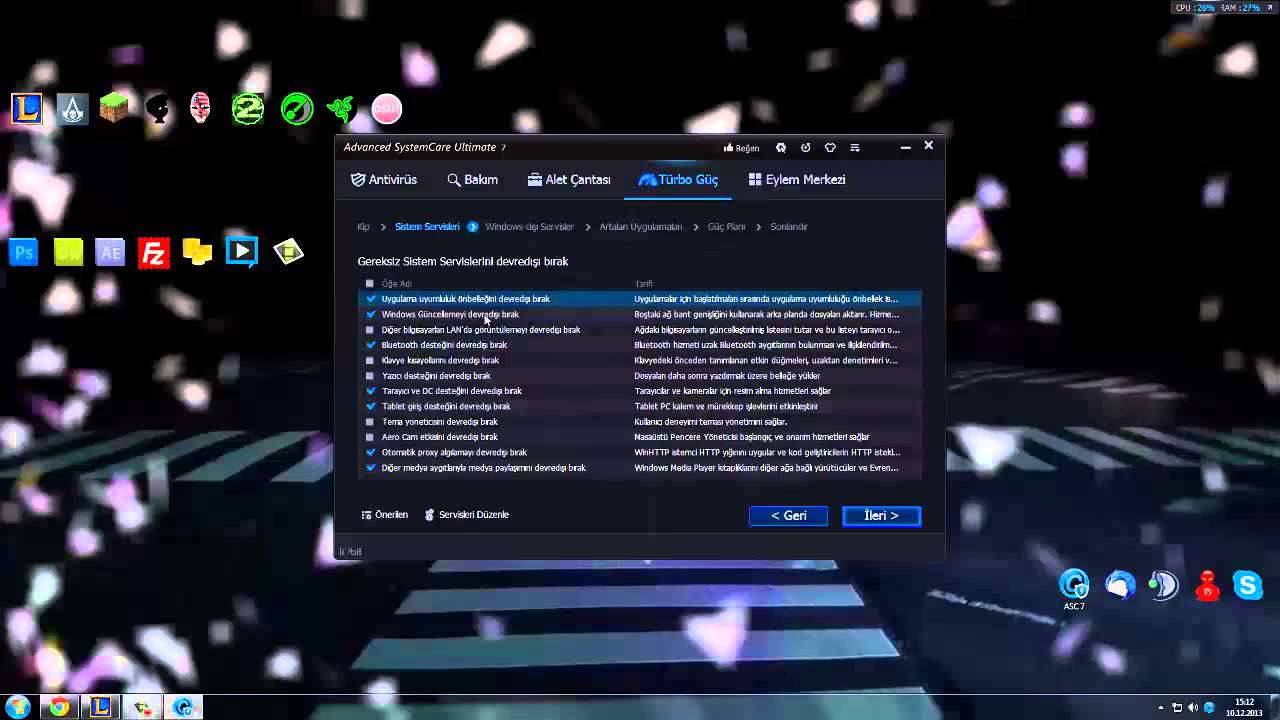The image size is (1280, 720).
Task: Open Payday clown mask icon
Action: [200, 108]
